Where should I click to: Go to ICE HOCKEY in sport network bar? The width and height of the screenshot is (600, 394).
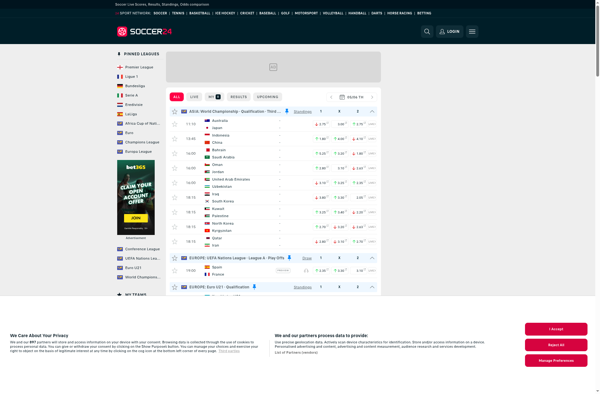click(x=225, y=13)
